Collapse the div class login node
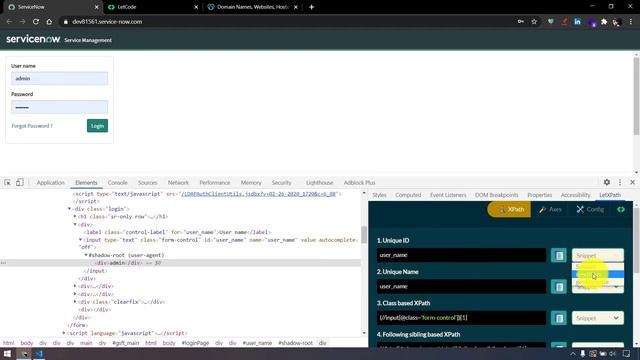 (x=69, y=209)
